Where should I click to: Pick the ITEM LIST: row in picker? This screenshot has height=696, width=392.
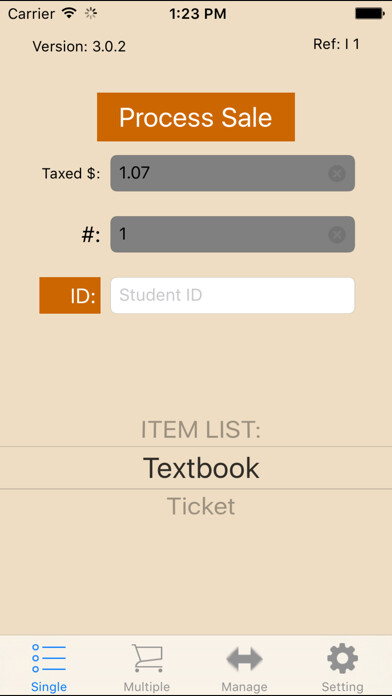(201, 430)
